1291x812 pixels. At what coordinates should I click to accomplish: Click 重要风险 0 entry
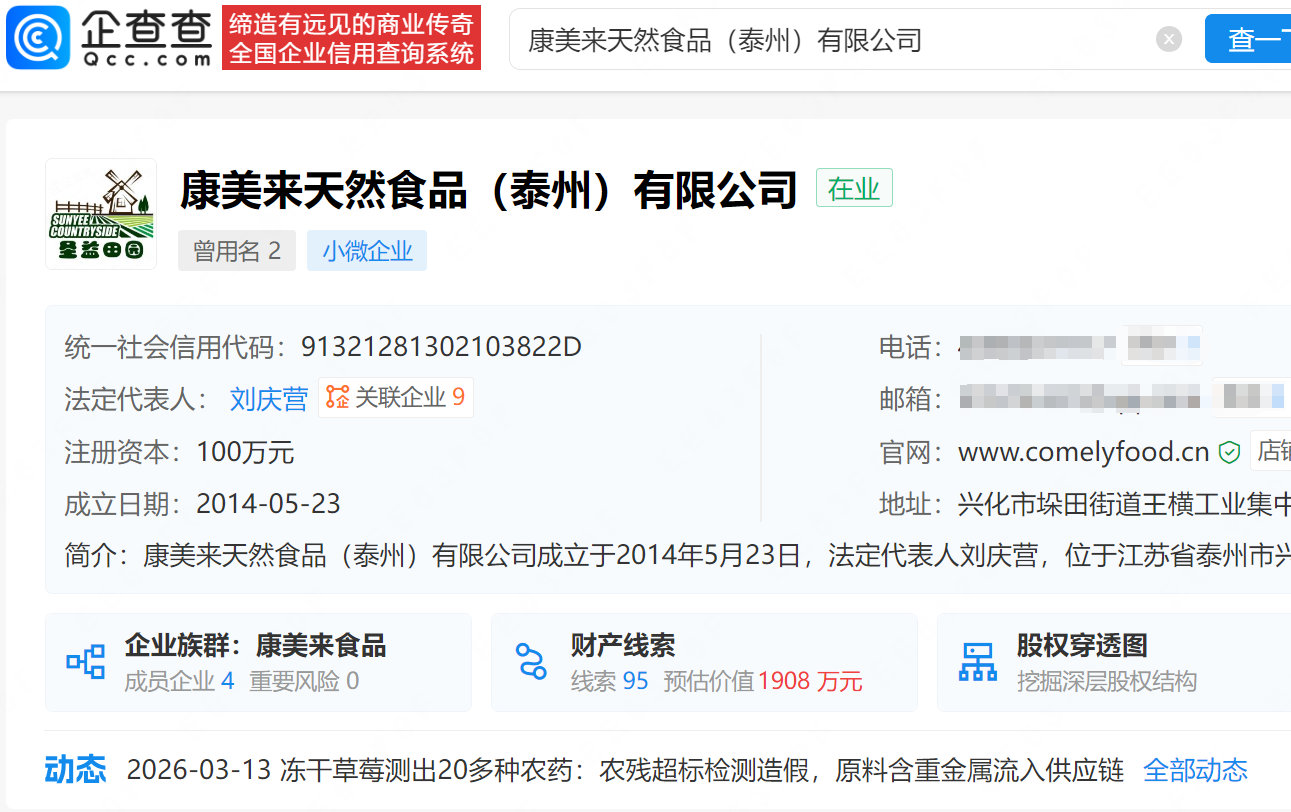[x=304, y=682]
